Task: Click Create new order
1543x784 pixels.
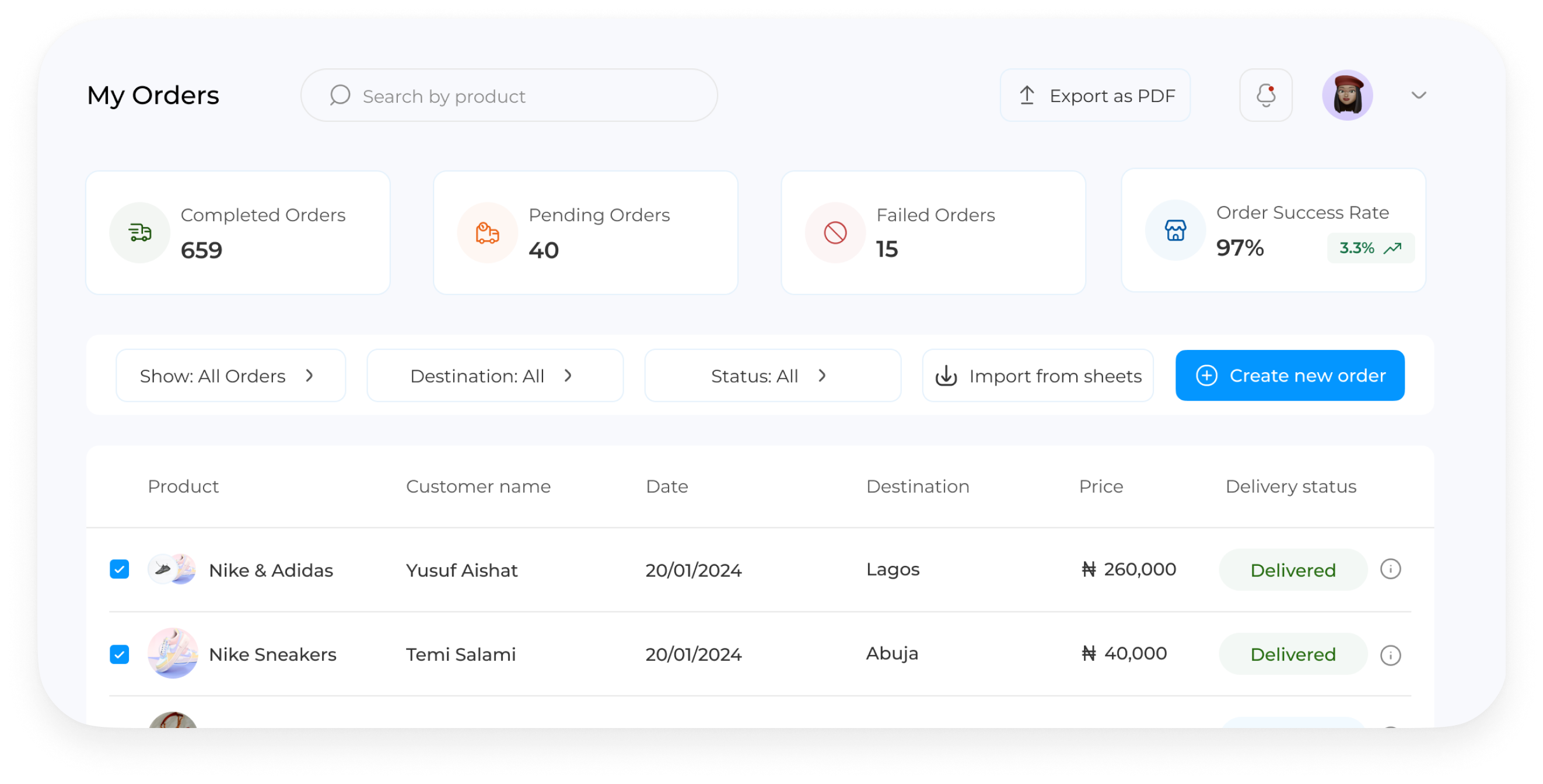Action: click(x=1289, y=376)
